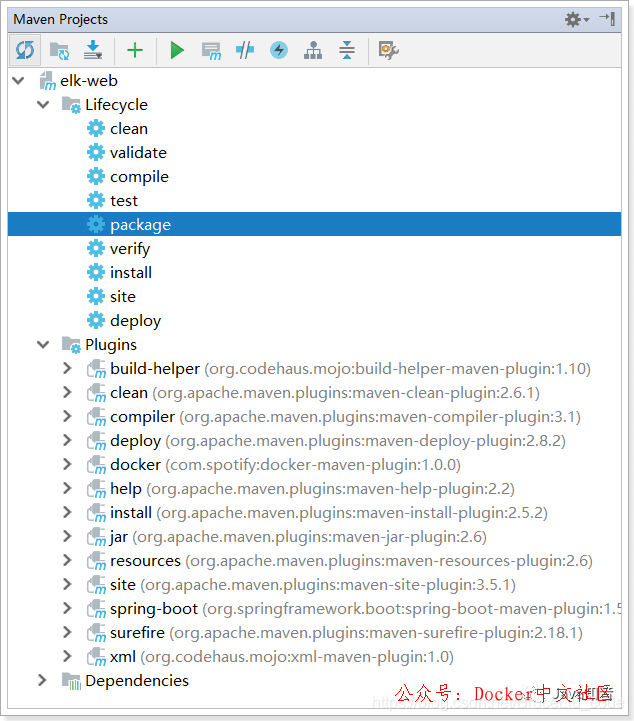The height and width of the screenshot is (721, 634).
Task: Hide the Maven Projects panel
Action: pyautogui.click(x=607, y=19)
